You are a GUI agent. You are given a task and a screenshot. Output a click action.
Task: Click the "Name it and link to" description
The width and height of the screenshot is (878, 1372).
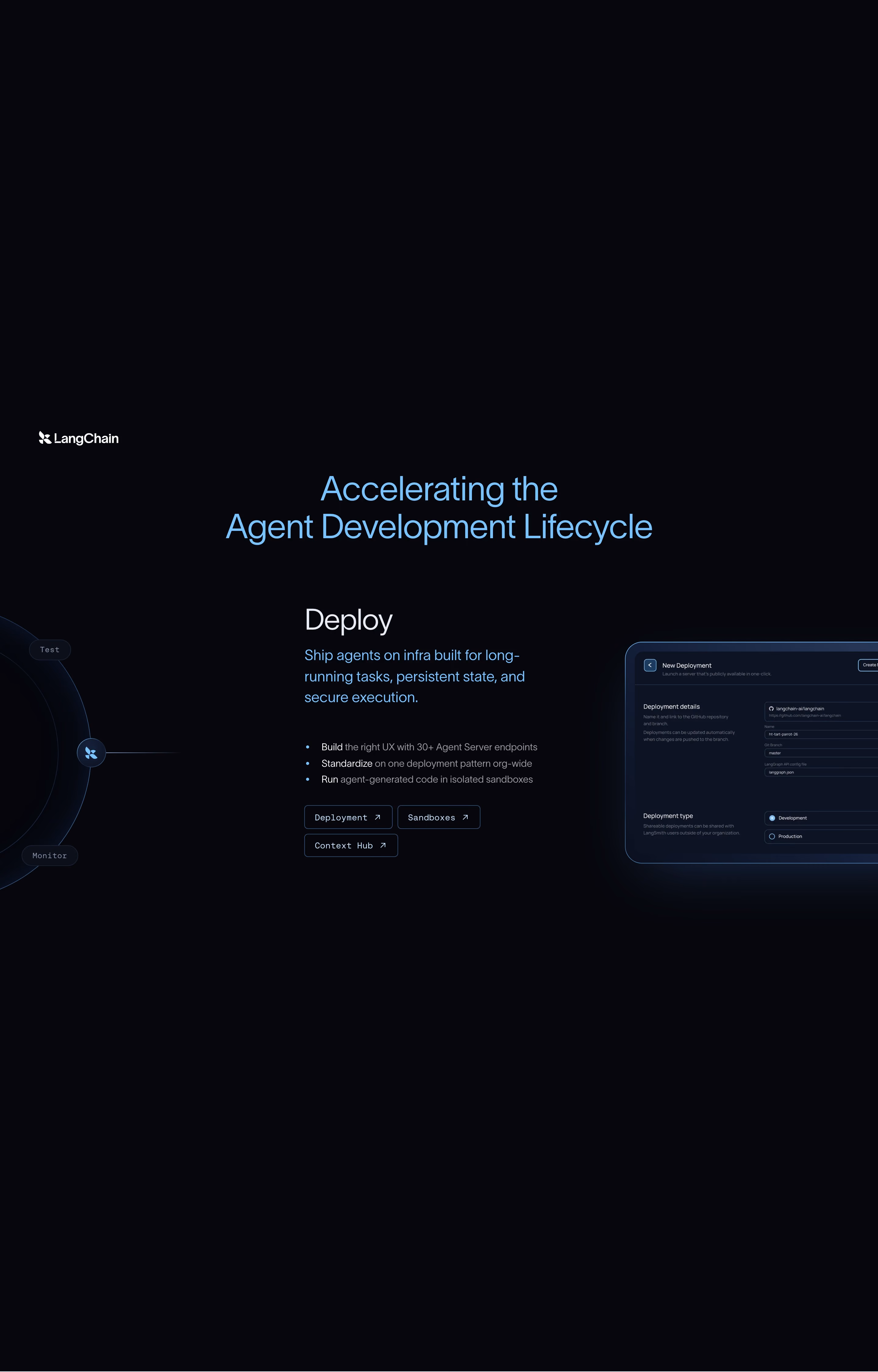[686, 720]
